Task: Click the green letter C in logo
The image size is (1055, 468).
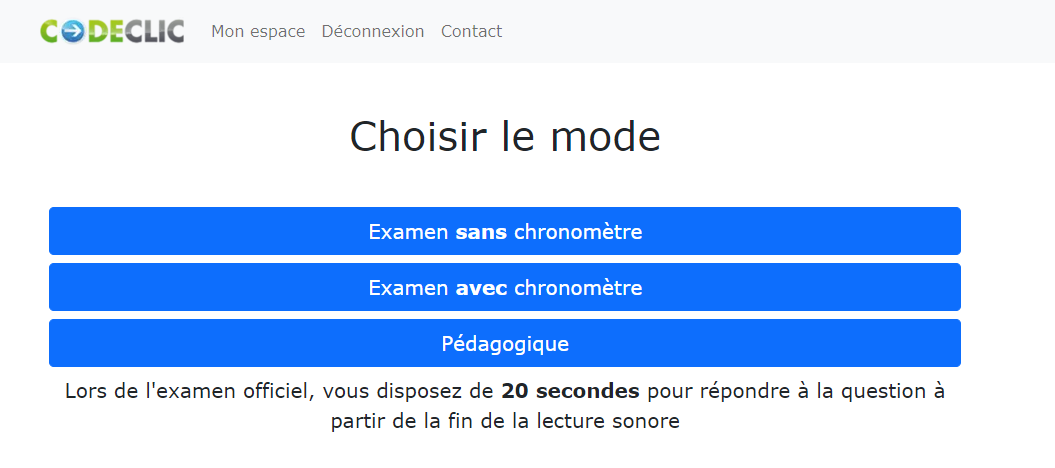Action: click(x=50, y=32)
